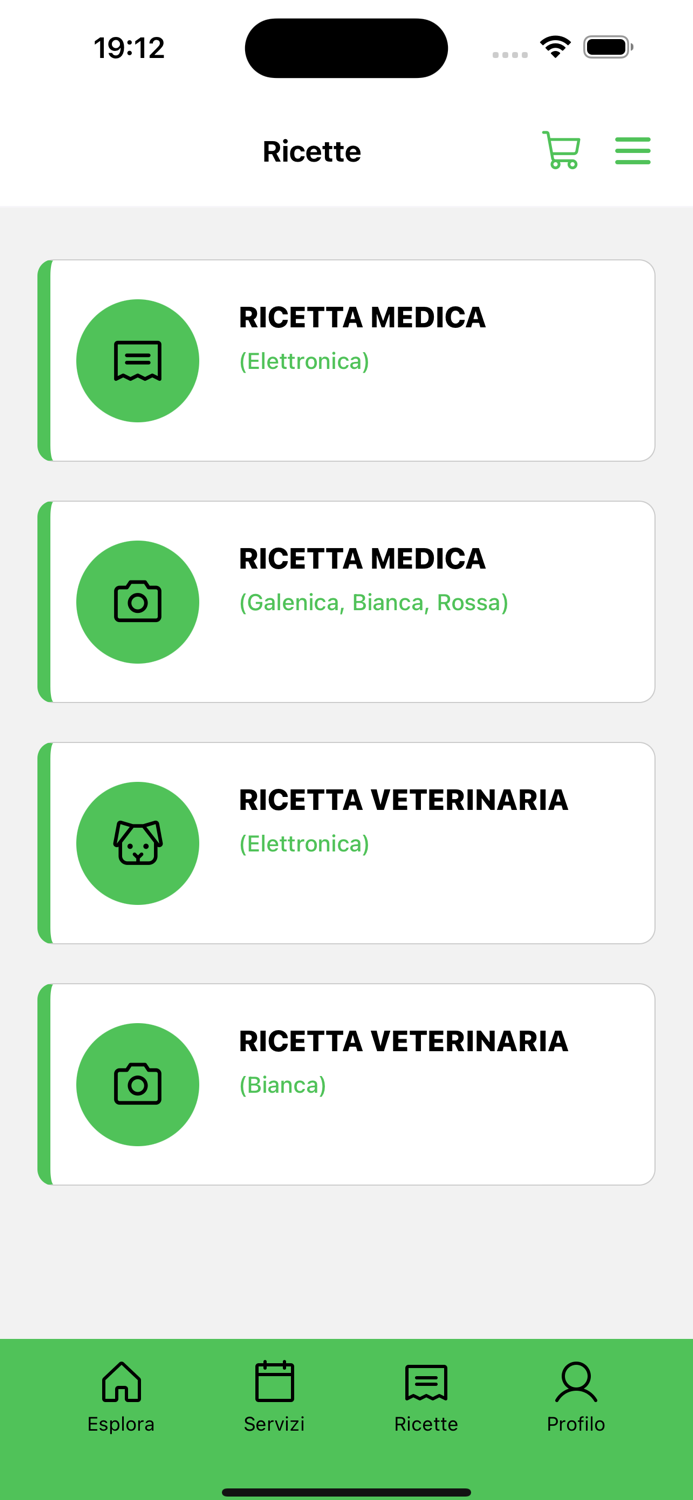
Task: Tap the dog icon for veterinary prescriptions
Action: pos(137,842)
